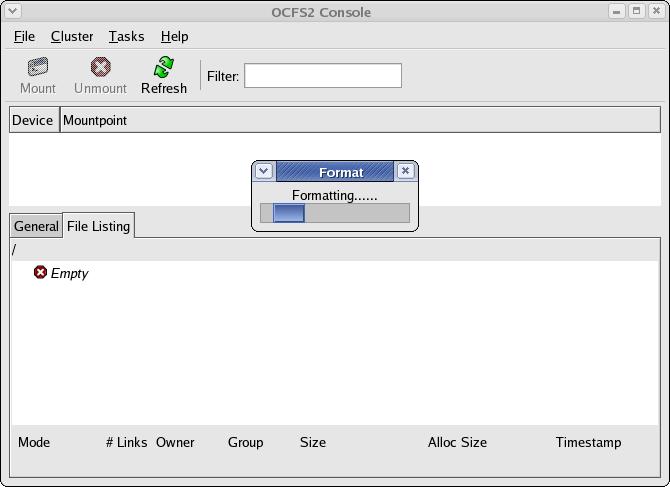Sort by the Mountpoint column header
This screenshot has width=670, height=487.
(360, 120)
